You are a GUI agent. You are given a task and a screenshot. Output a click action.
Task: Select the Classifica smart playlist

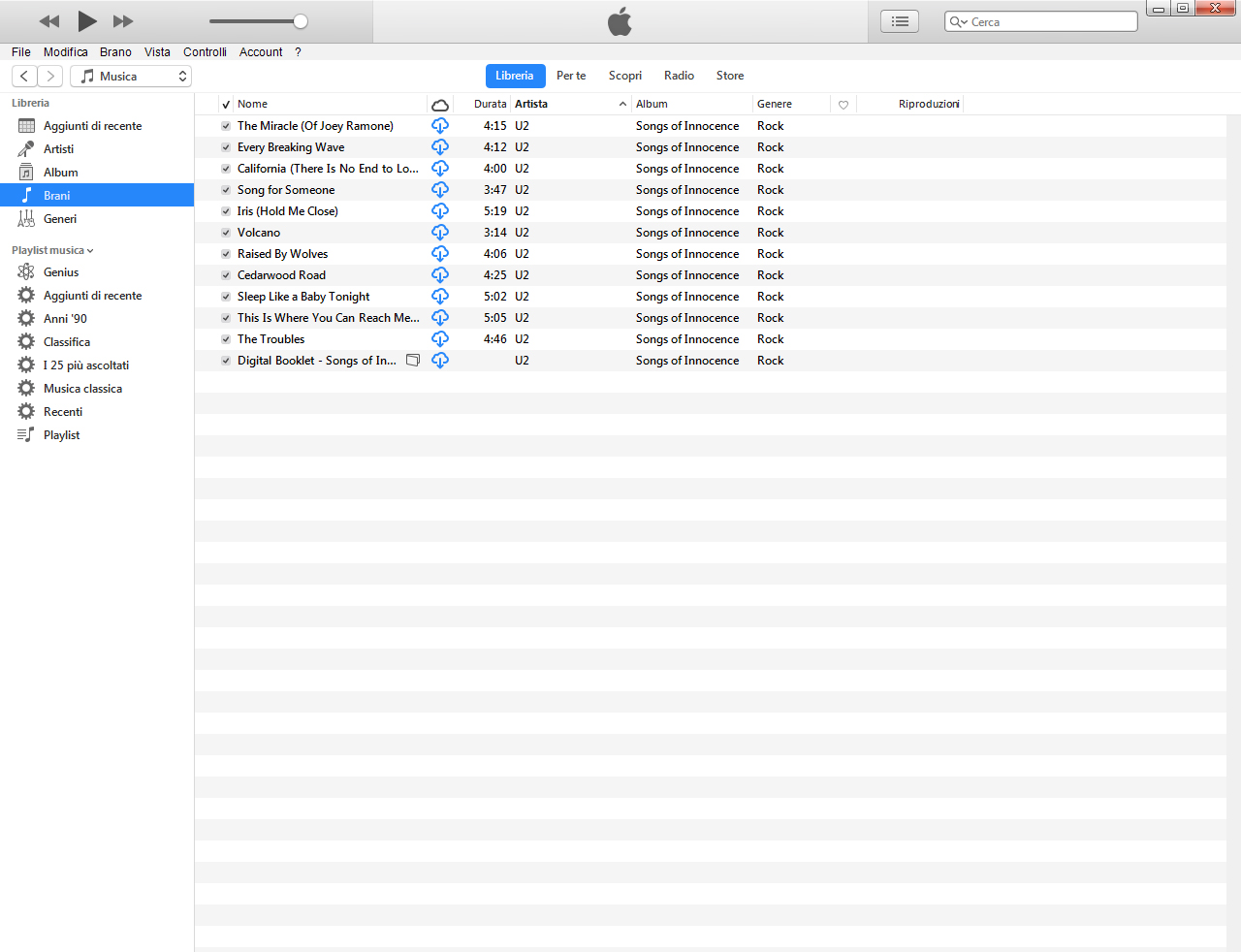coord(64,341)
